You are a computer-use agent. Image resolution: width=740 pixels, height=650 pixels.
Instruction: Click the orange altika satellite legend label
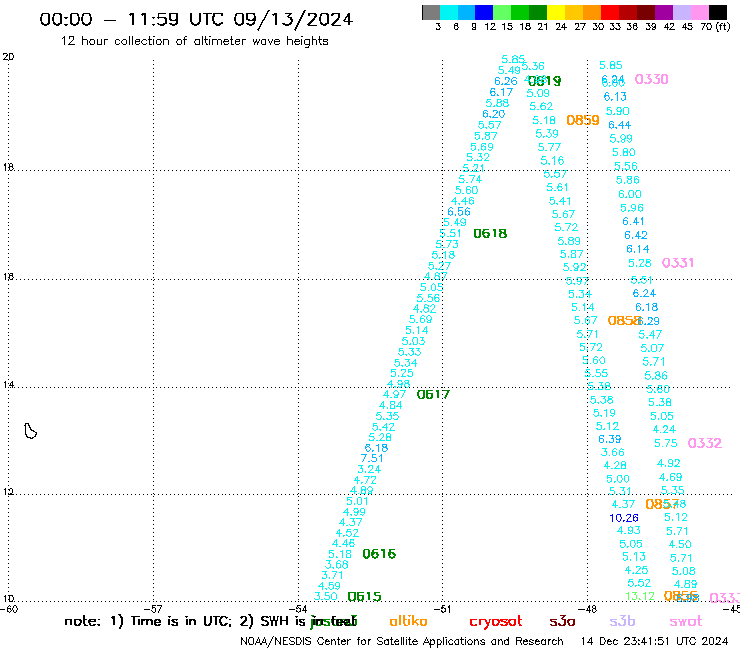(x=408, y=621)
